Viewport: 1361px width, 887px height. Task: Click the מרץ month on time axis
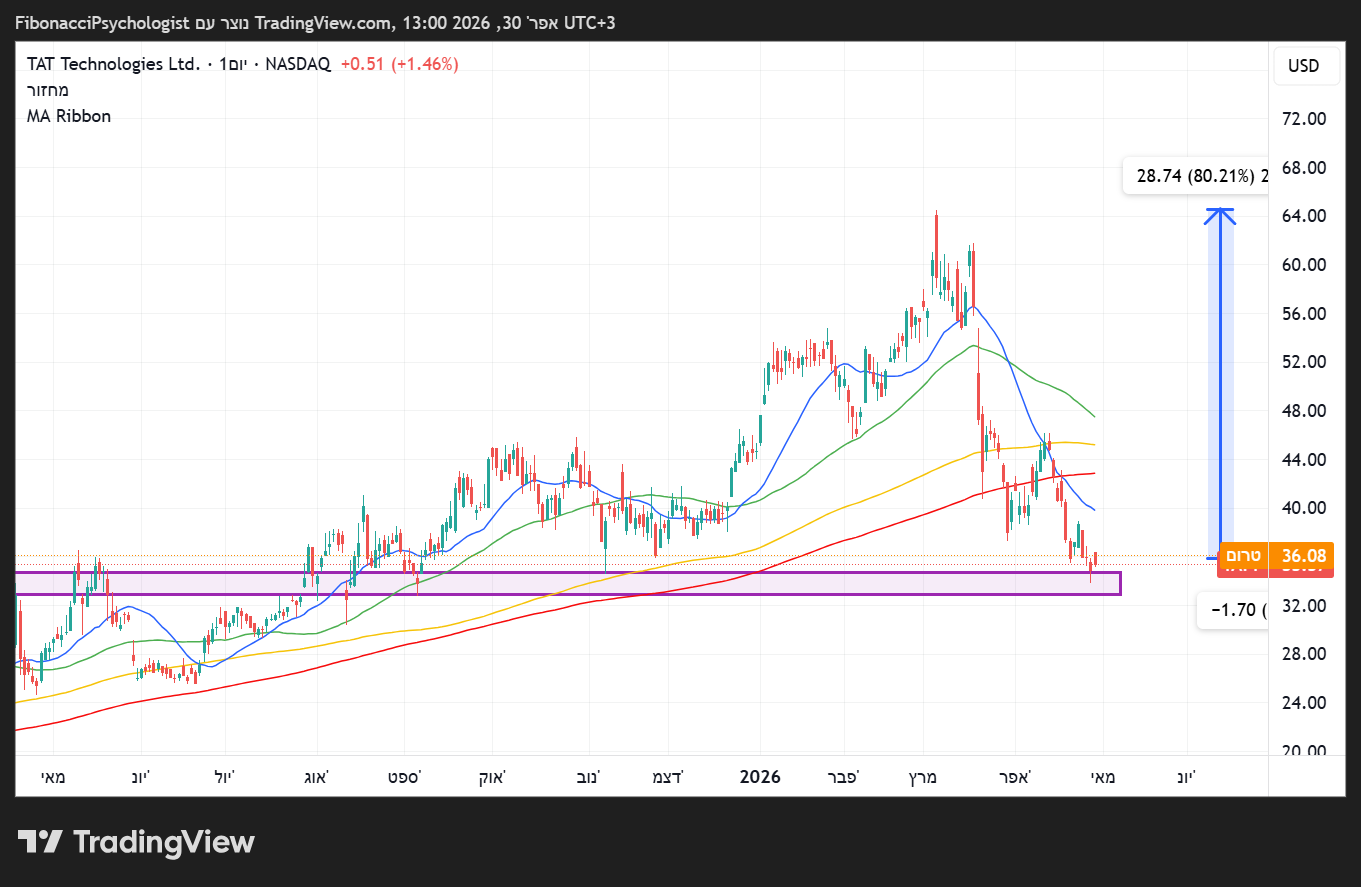(x=921, y=777)
